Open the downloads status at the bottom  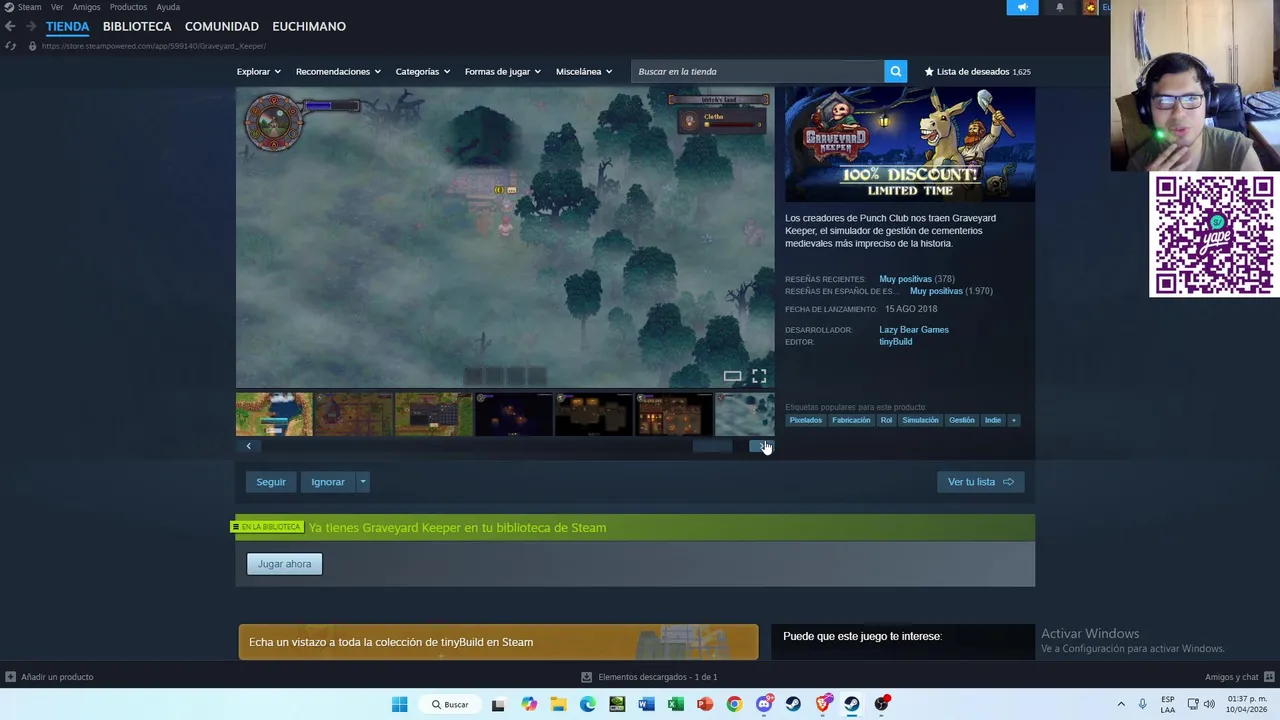tap(649, 677)
